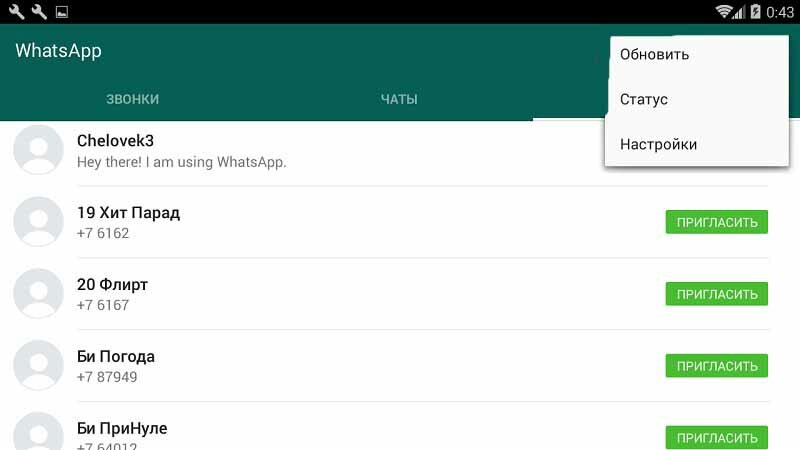
Task: Tap ПРИГЛАСИТЬ beside Би ПриНуле
Action: (x=716, y=437)
